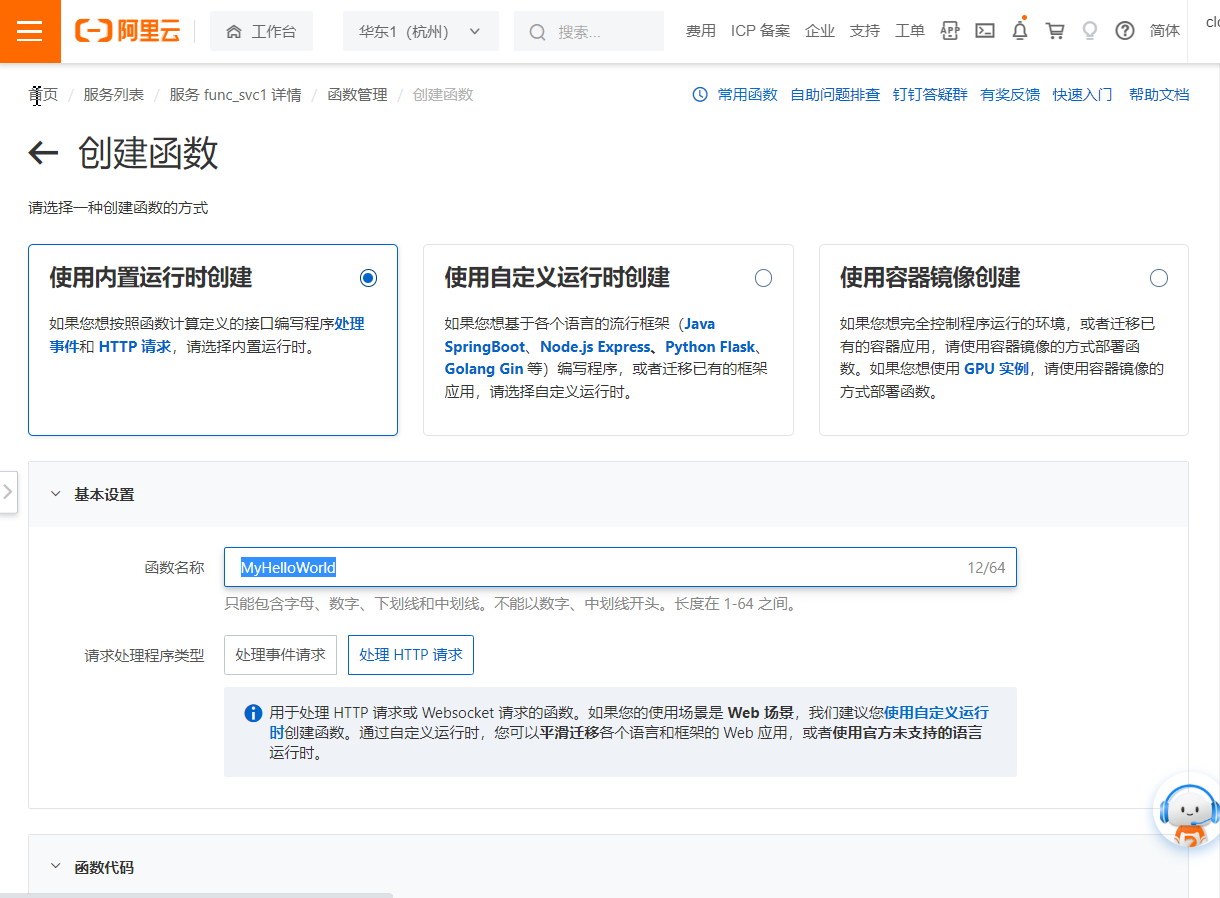Select 使用自定义运行时创建 radio button
The width and height of the screenshot is (1220, 898).
coord(763,278)
